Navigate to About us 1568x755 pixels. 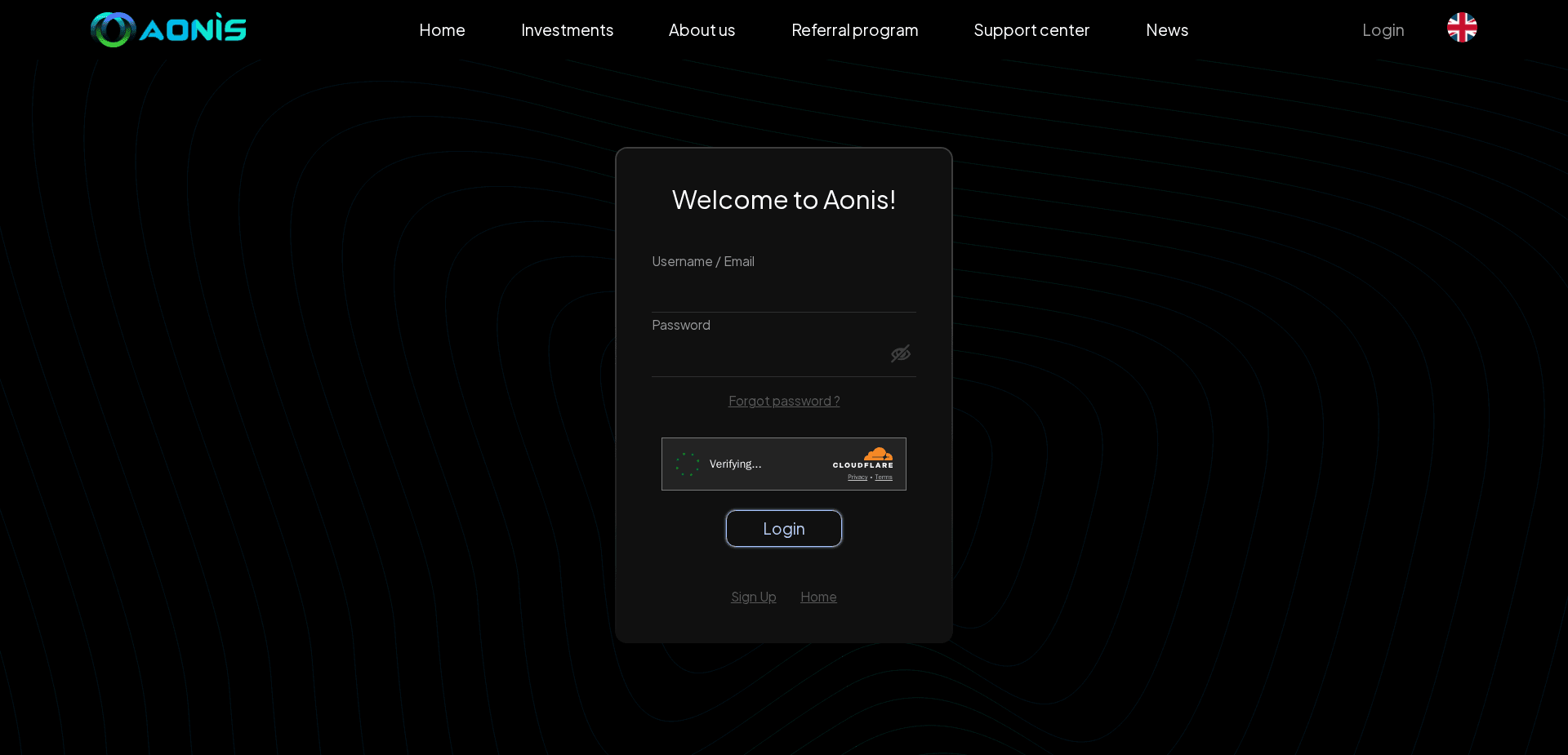point(702,30)
